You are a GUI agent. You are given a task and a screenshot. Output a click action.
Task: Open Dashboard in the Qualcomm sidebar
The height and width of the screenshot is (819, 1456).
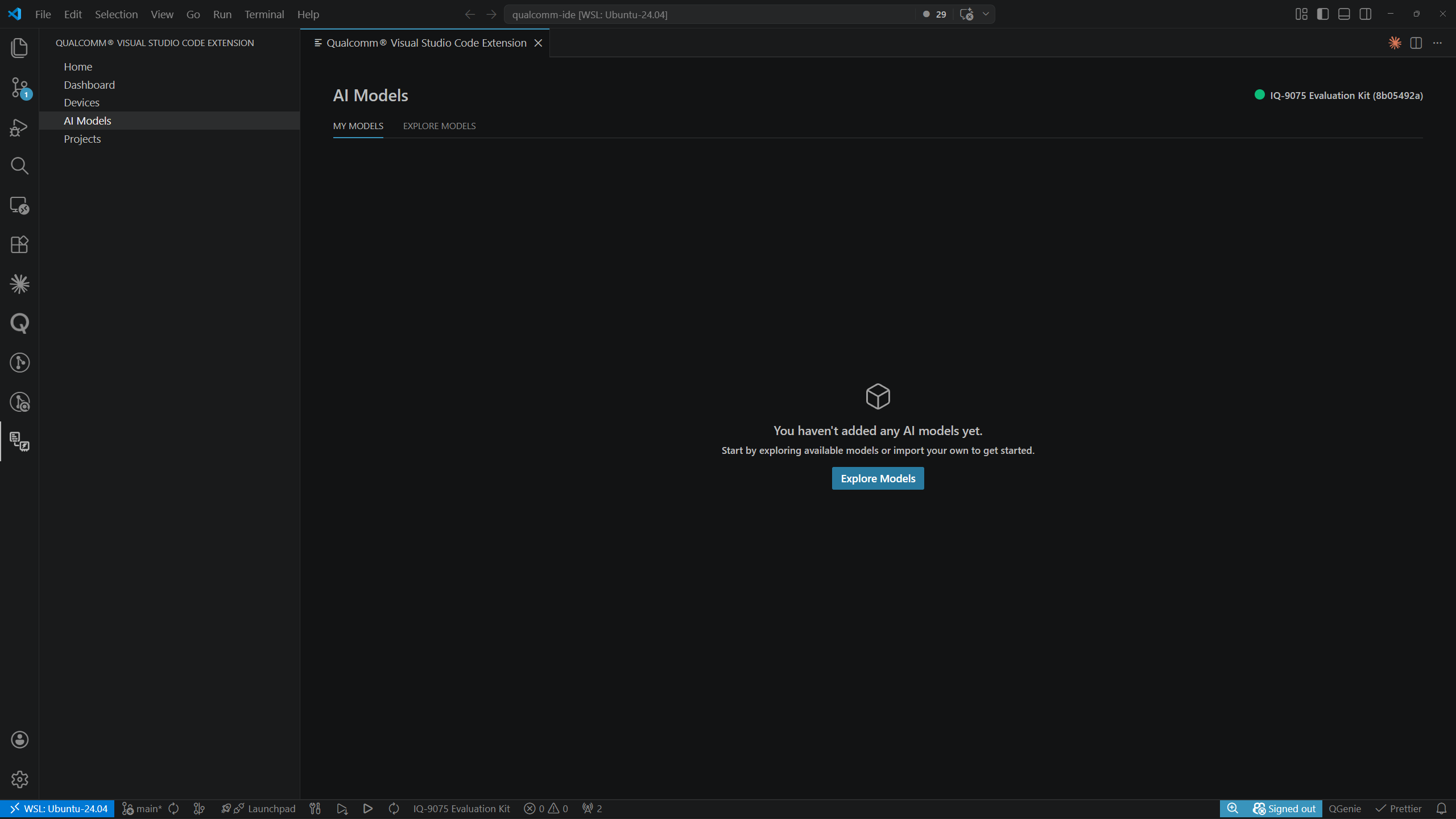click(x=169, y=85)
